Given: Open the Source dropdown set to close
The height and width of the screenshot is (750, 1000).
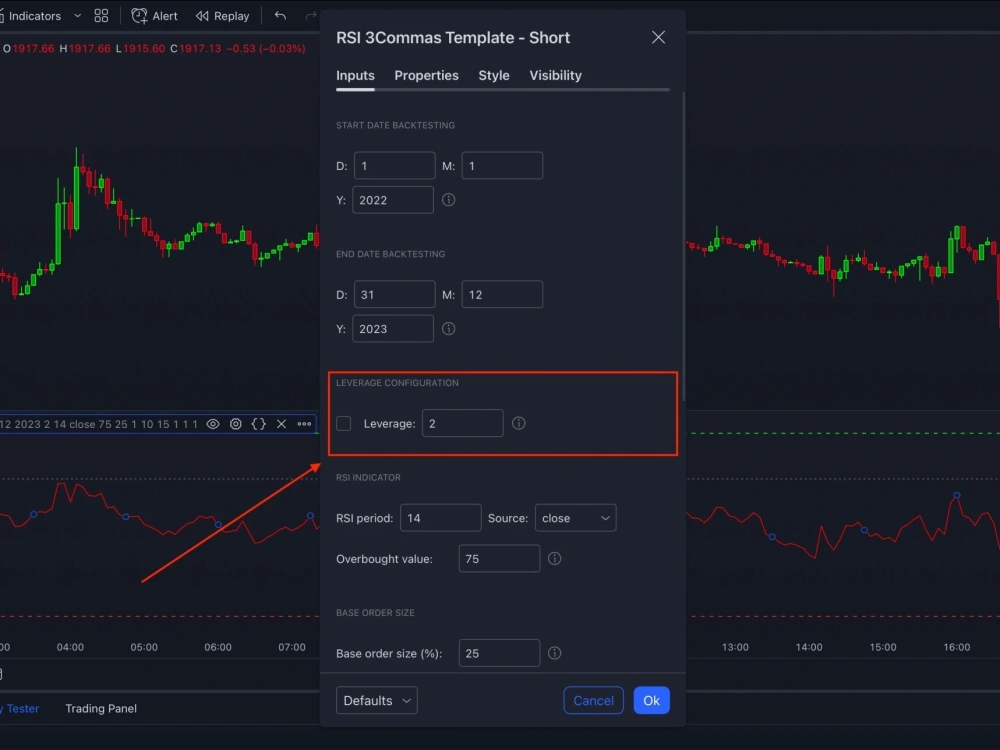Looking at the screenshot, I should [x=575, y=518].
